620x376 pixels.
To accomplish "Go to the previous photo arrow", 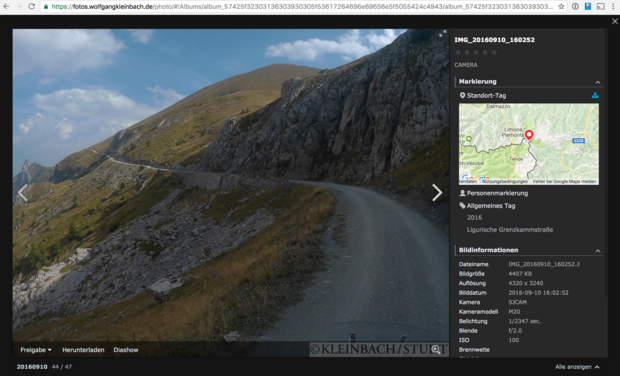I will point(23,193).
